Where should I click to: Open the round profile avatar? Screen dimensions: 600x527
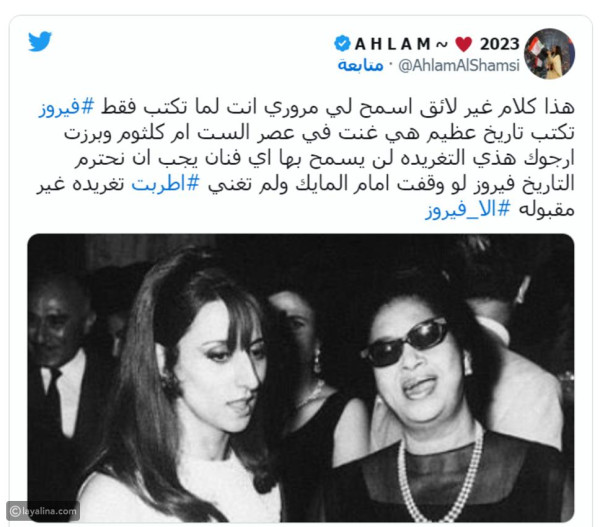click(549, 54)
